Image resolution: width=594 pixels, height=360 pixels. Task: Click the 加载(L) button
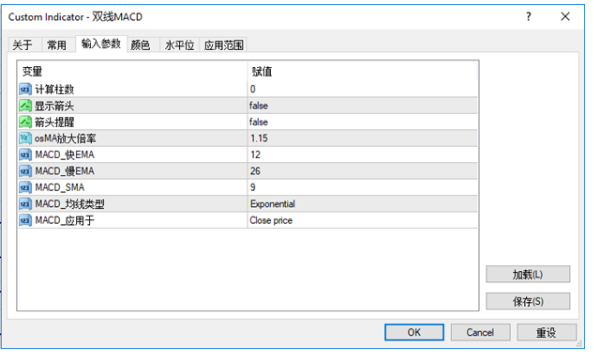point(528,274)
